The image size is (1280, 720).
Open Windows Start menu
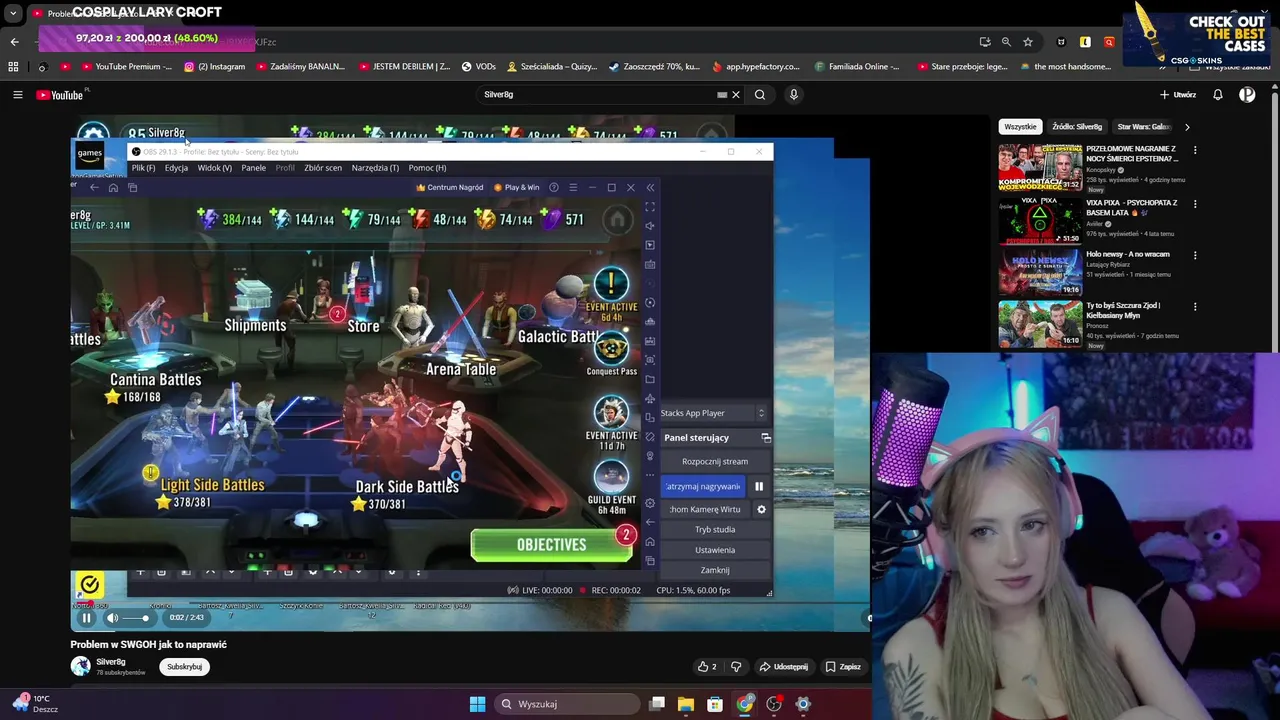tap(477, 704)
